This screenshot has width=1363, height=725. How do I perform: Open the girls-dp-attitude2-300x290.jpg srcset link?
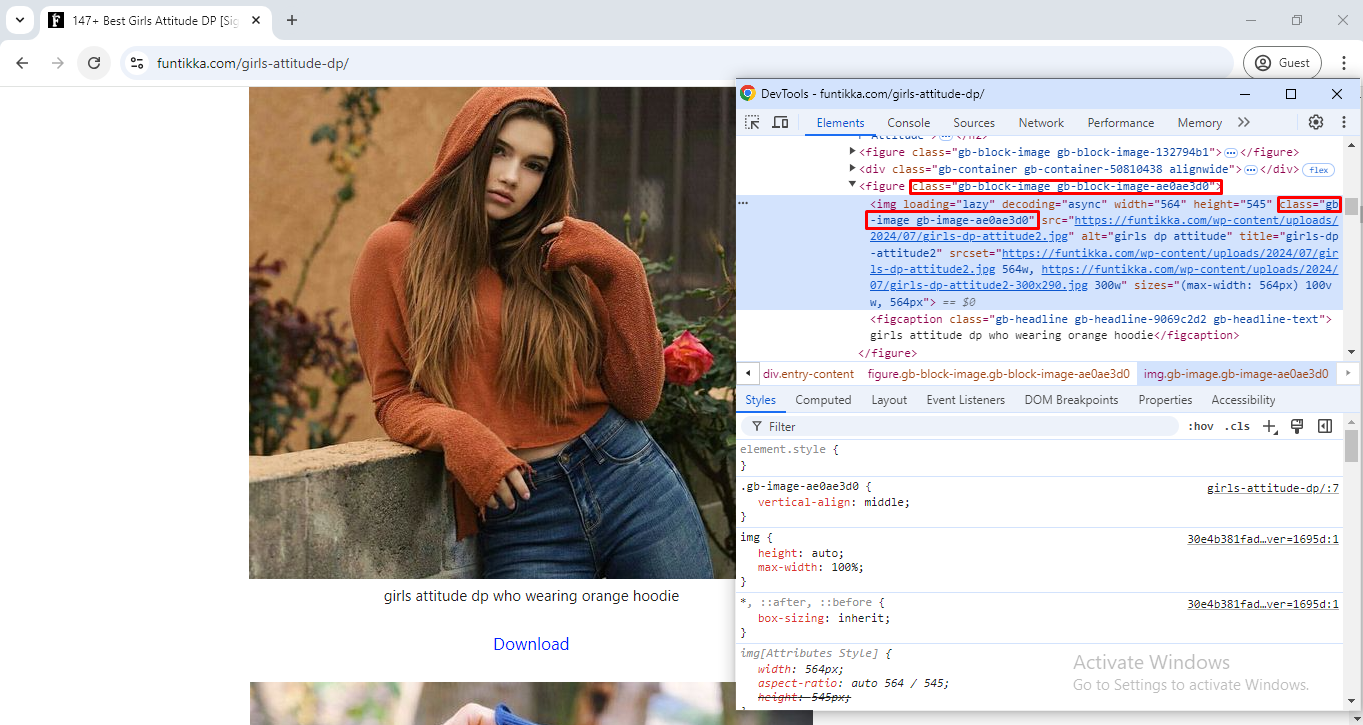pyautogui.click(x=1104, y=277)
